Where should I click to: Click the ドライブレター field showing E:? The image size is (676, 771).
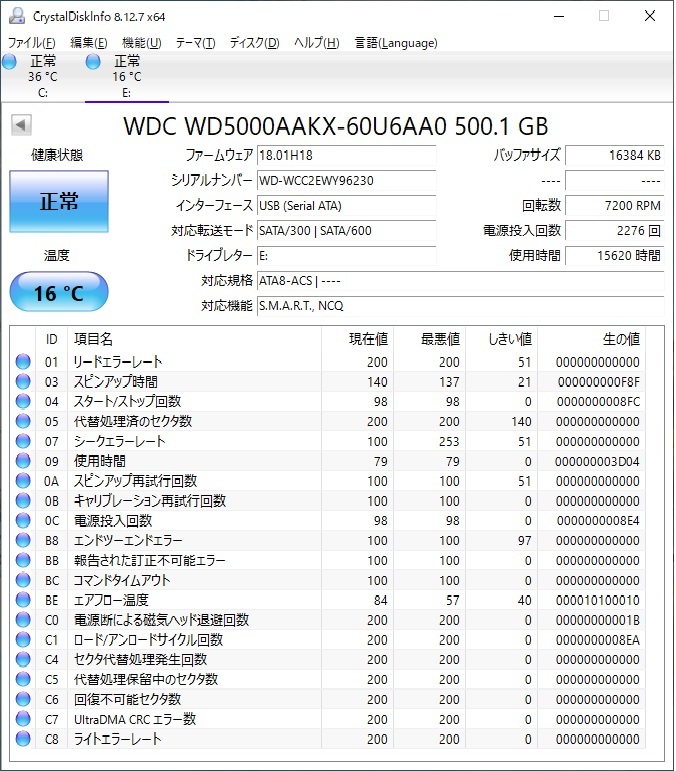[x=347, y=256]
